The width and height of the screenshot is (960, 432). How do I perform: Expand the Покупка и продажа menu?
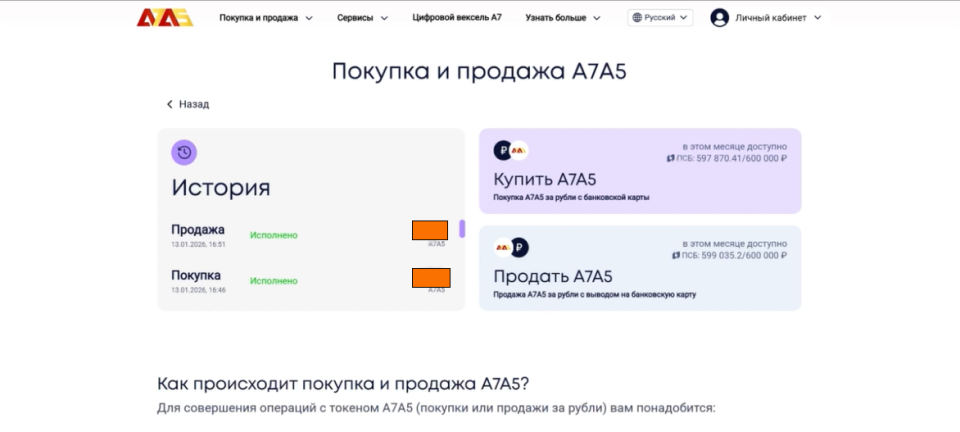pos(266,18)
